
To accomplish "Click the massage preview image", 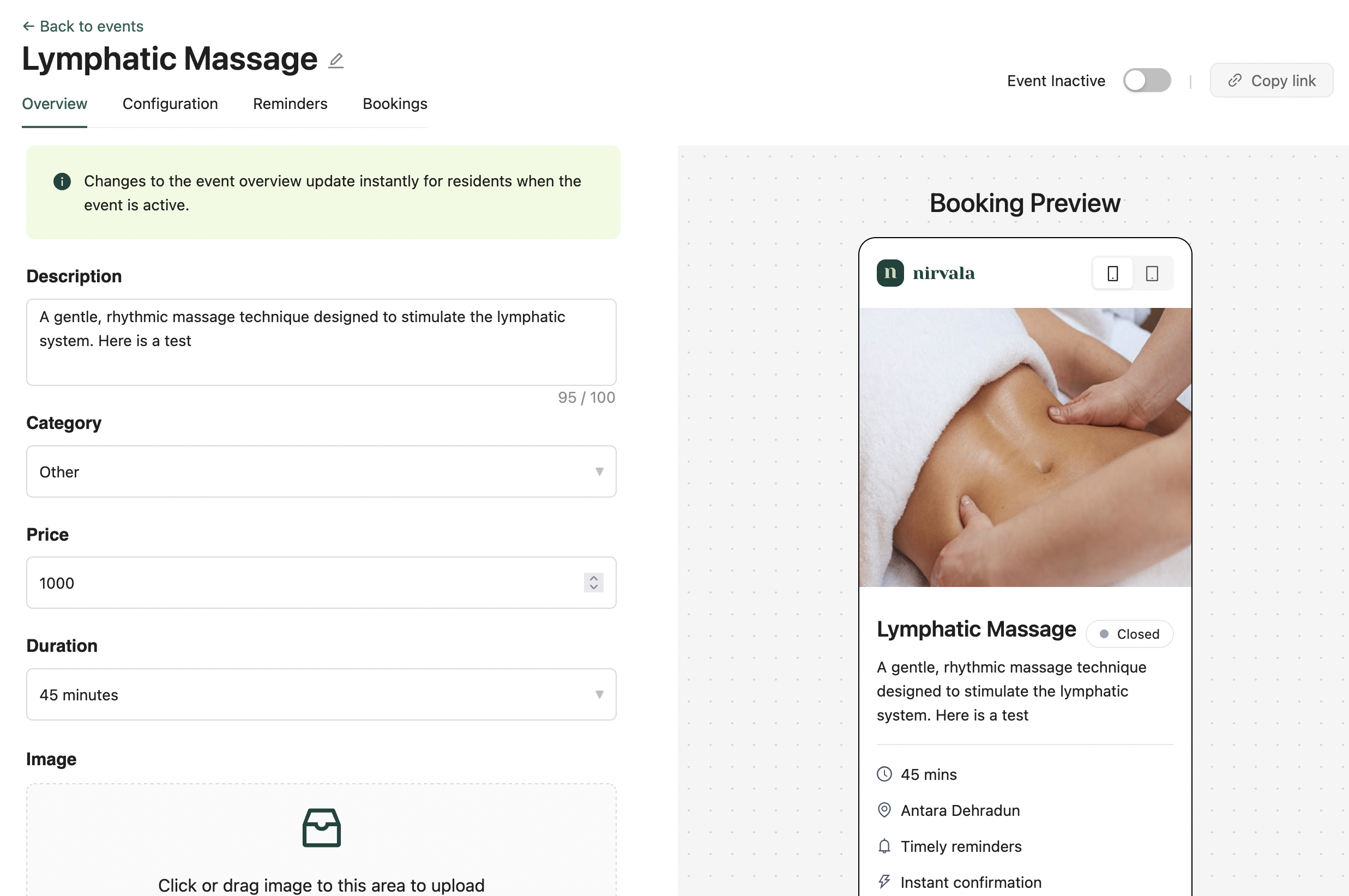I will tap(1025, 447).
